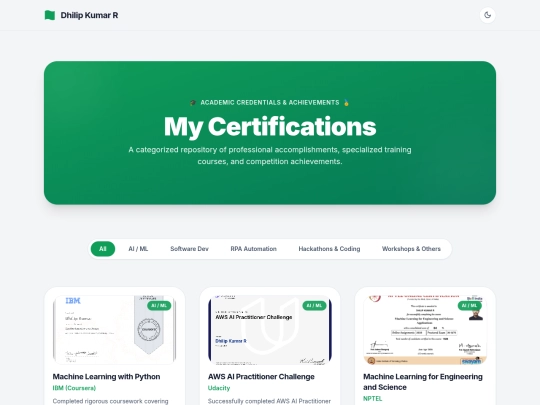Select the Hackathons & Coding filter

(329, 249)
